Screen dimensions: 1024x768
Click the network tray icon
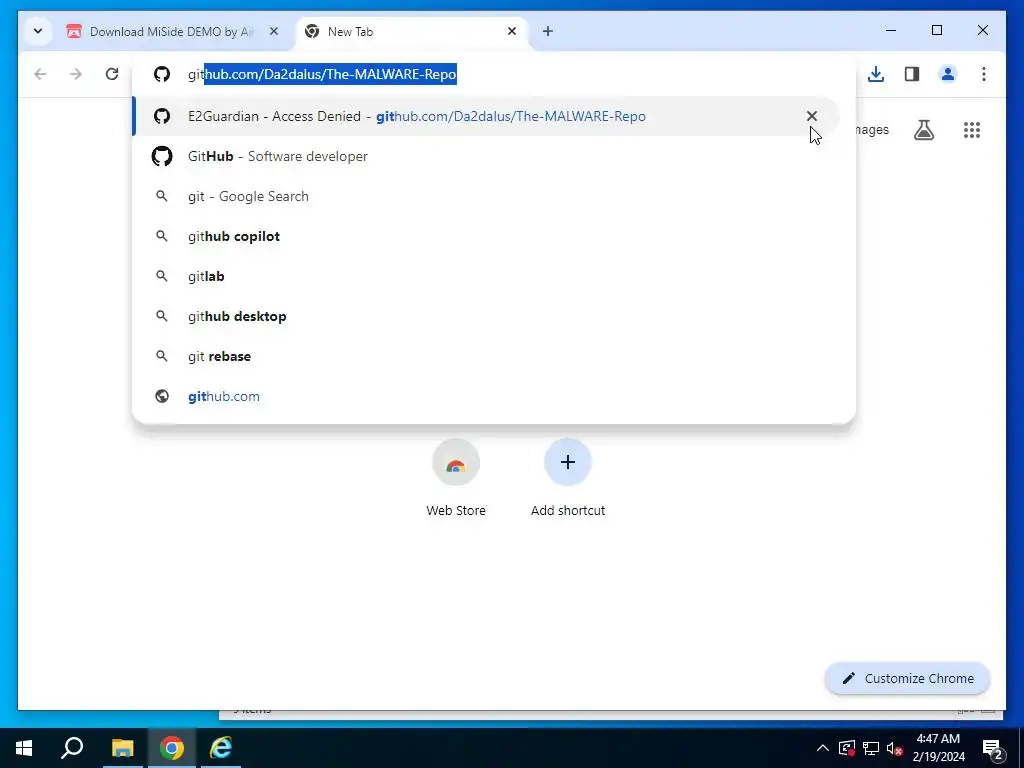(x=871, y=748)
